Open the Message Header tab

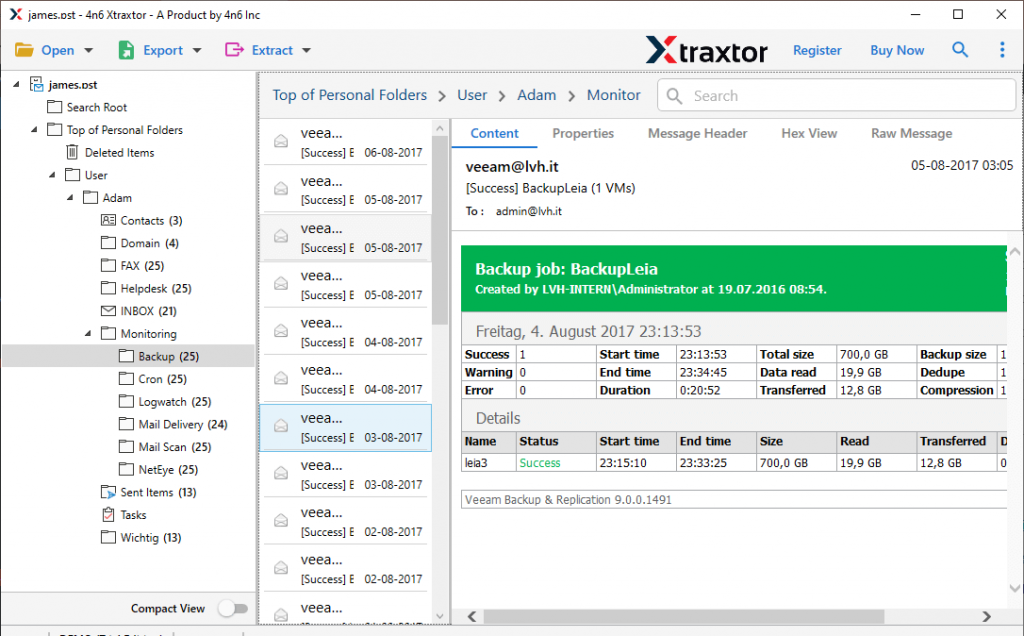coord(697,133)
